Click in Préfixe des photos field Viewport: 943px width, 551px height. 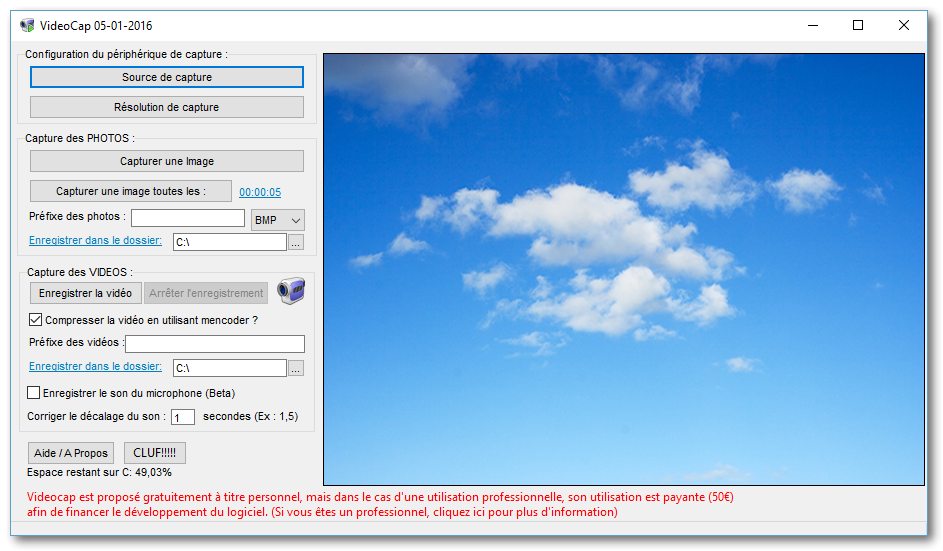click(188, 218)
